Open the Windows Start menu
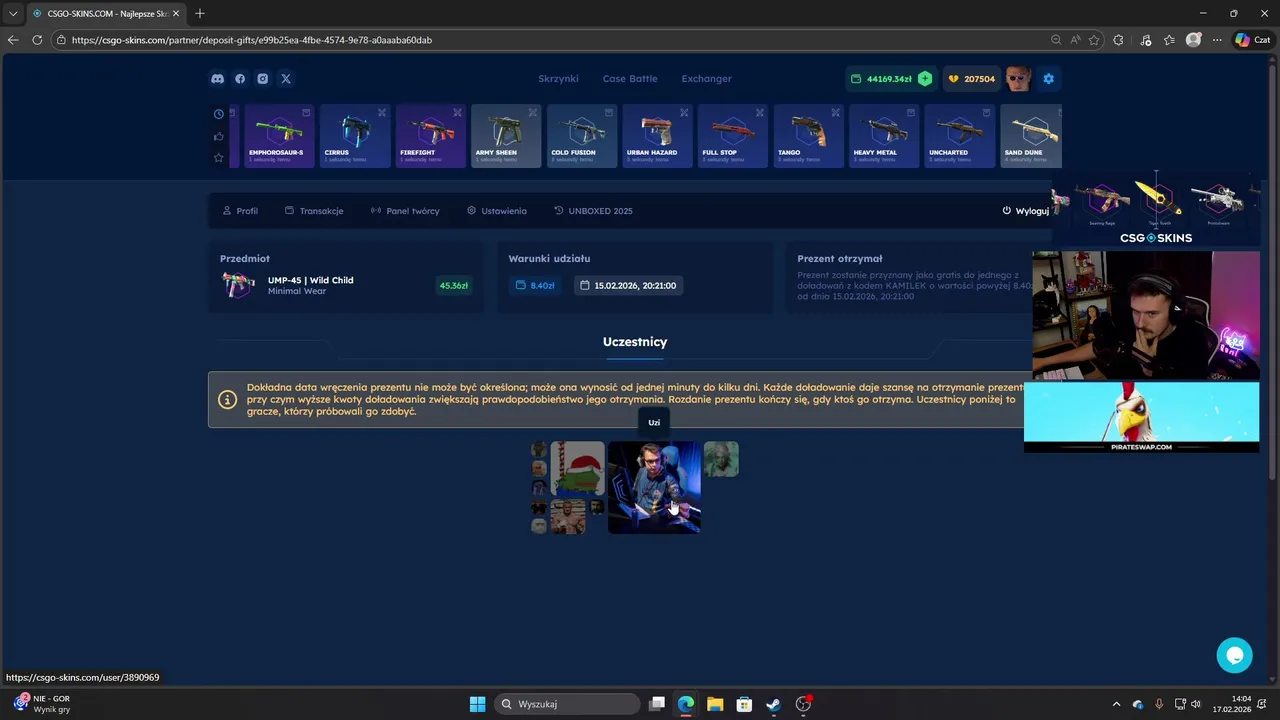This screenshot has height=720, width=1280. click(477, 704)
